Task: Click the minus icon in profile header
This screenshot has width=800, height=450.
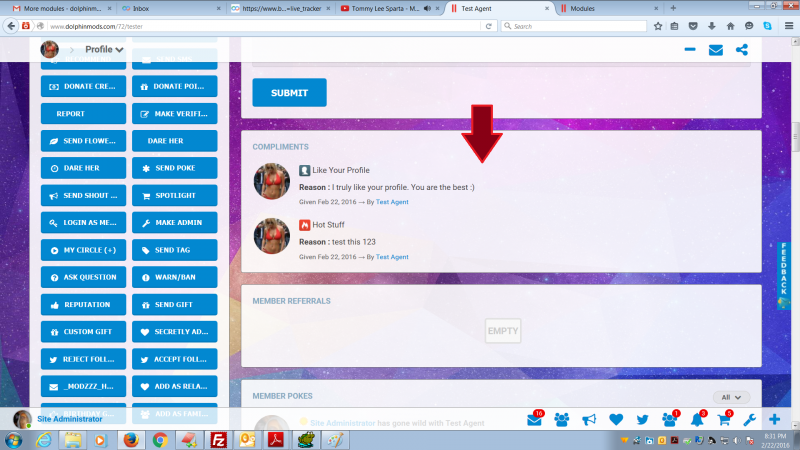Action: pos(690,49)
